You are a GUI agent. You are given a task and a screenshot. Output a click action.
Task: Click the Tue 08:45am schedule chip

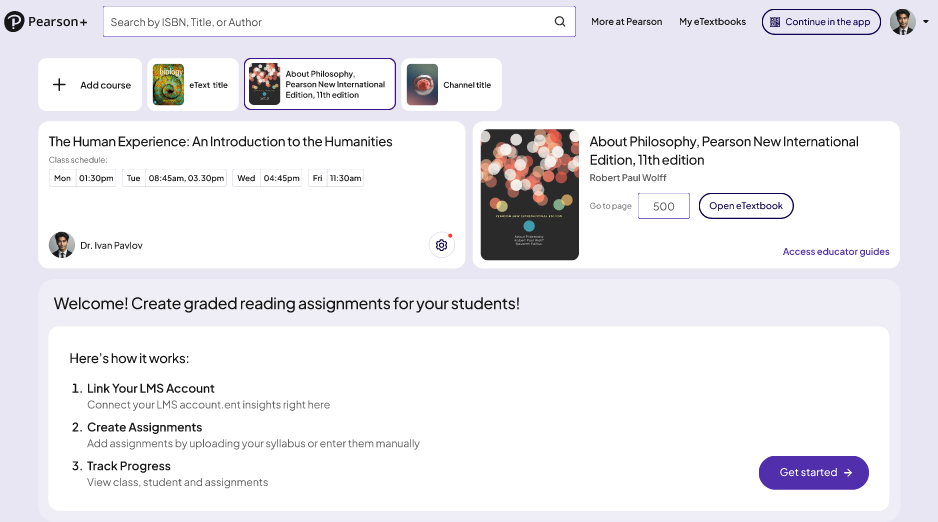(175, 178)
